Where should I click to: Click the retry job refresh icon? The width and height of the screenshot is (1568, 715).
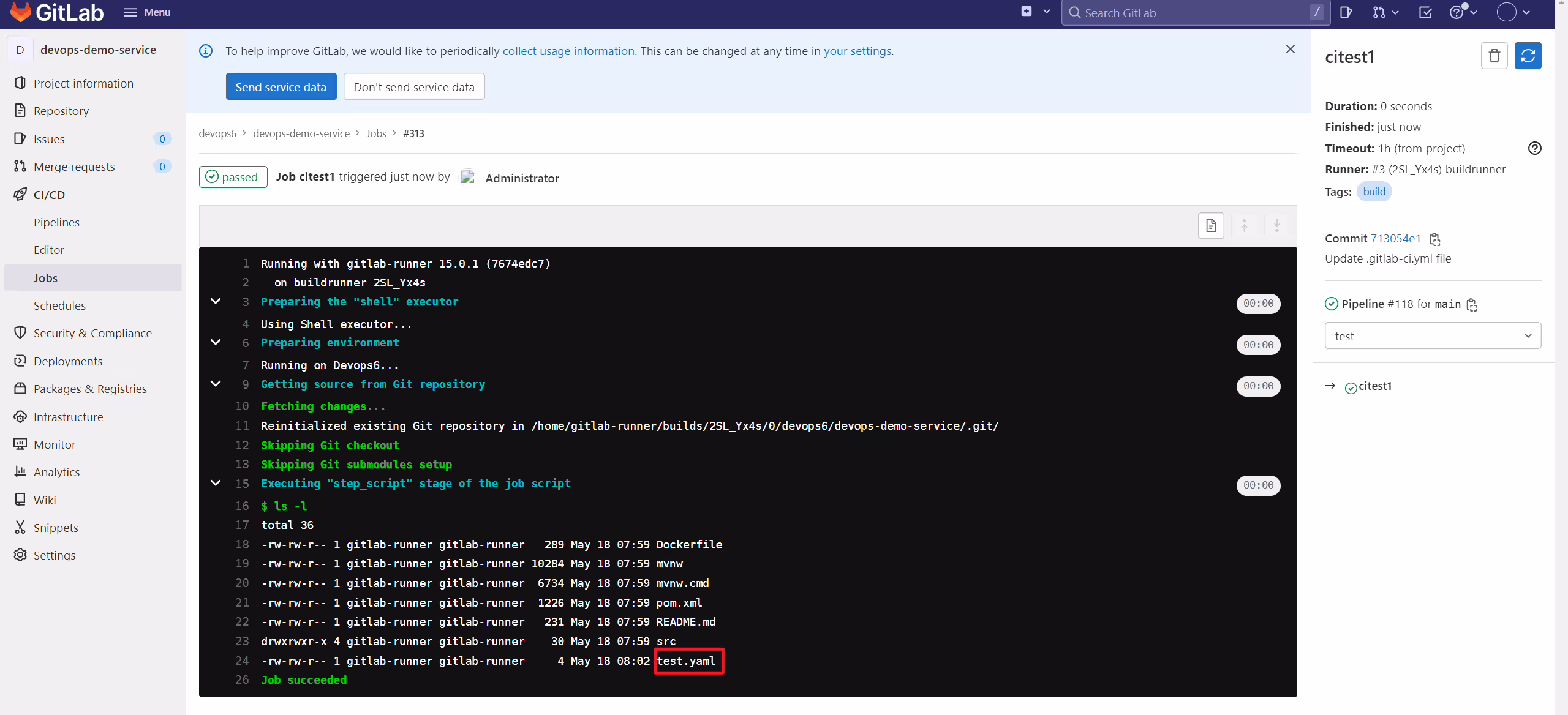[x=1528, y=56]
